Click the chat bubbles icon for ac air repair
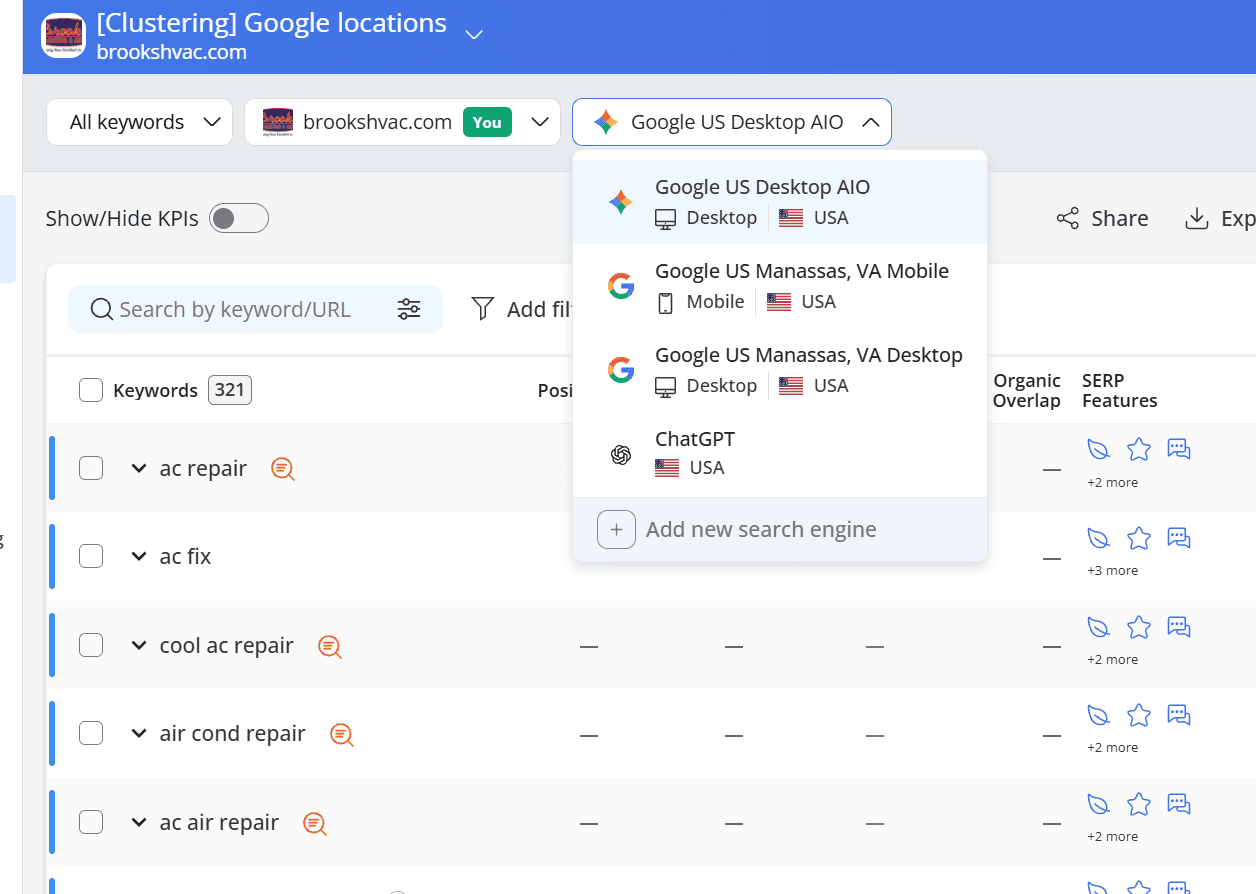This screenshot has width=1256, height=894. coord(1179,804)
